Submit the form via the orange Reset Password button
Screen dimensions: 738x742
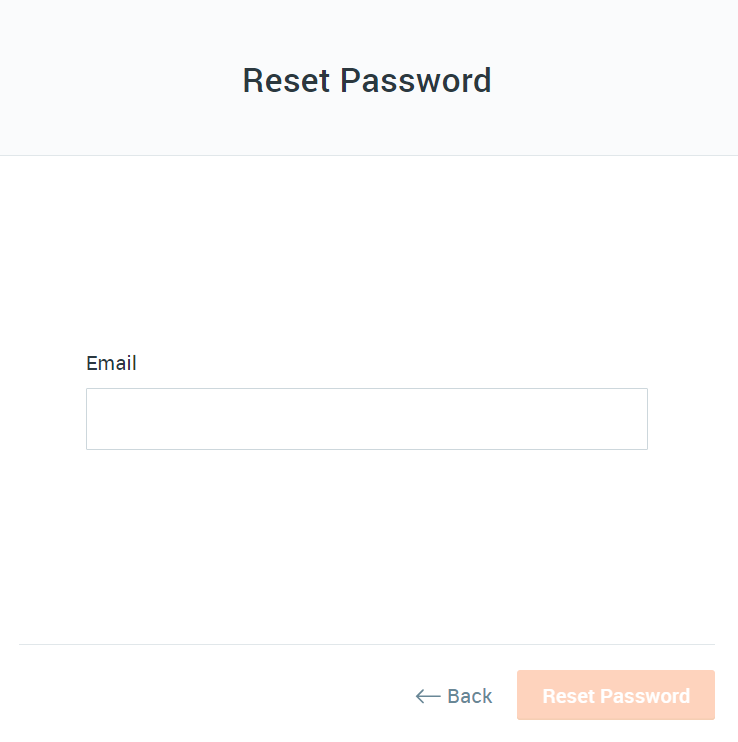click(615, 695)
